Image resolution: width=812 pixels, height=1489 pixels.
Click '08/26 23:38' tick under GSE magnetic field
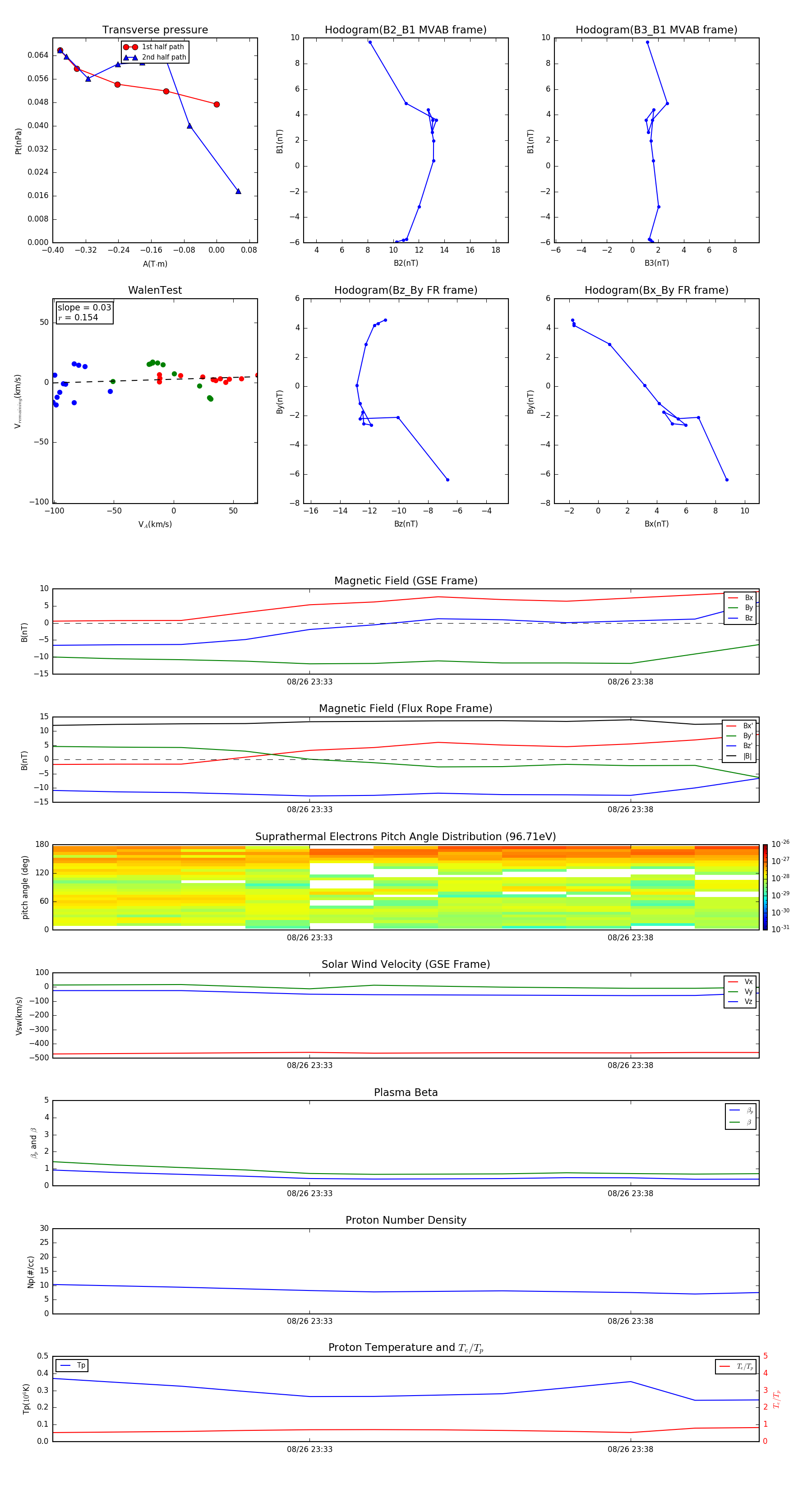click(x=631, y=681)
